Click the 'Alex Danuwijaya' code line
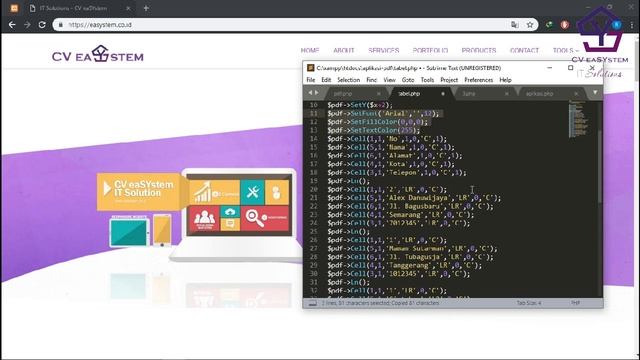 [414, 198]
